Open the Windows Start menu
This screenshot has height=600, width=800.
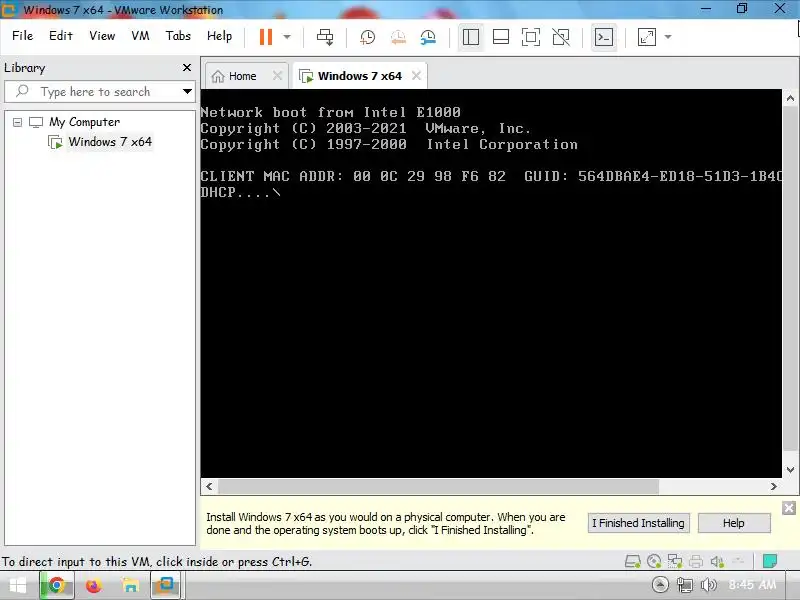[18, 585]
